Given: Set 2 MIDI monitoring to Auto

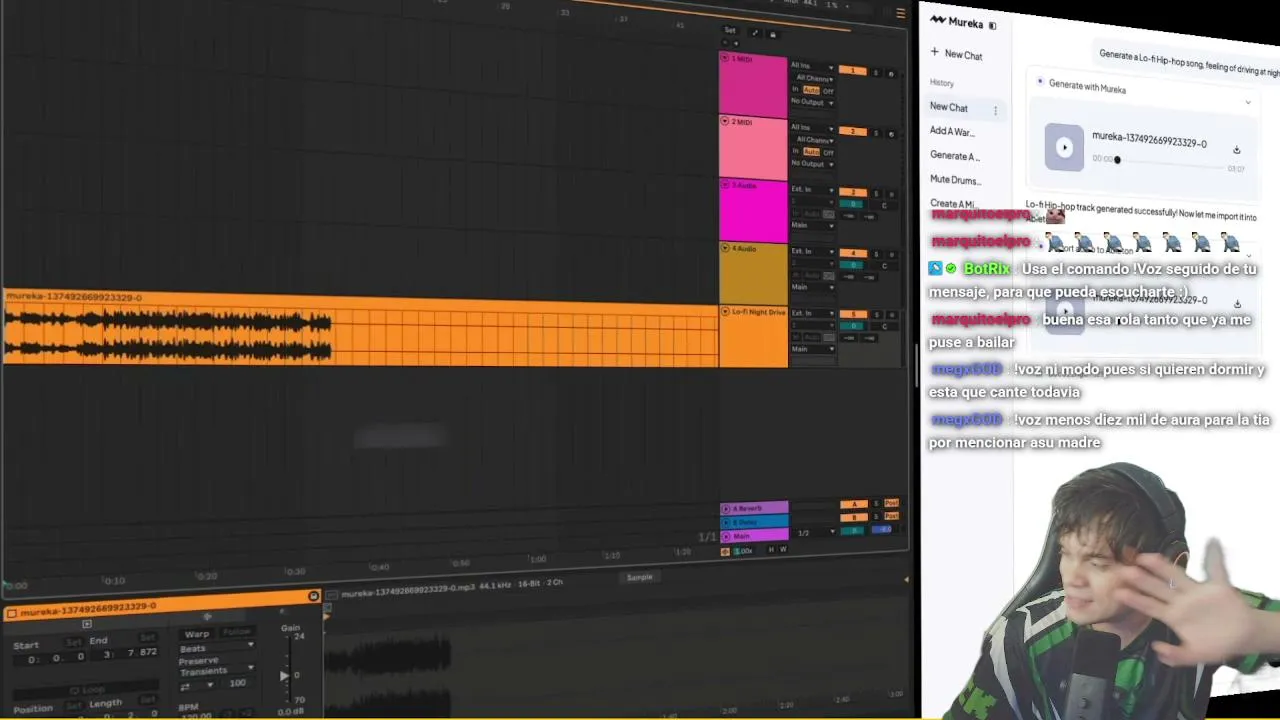Looking at the screenshot, I should (811, 152).
